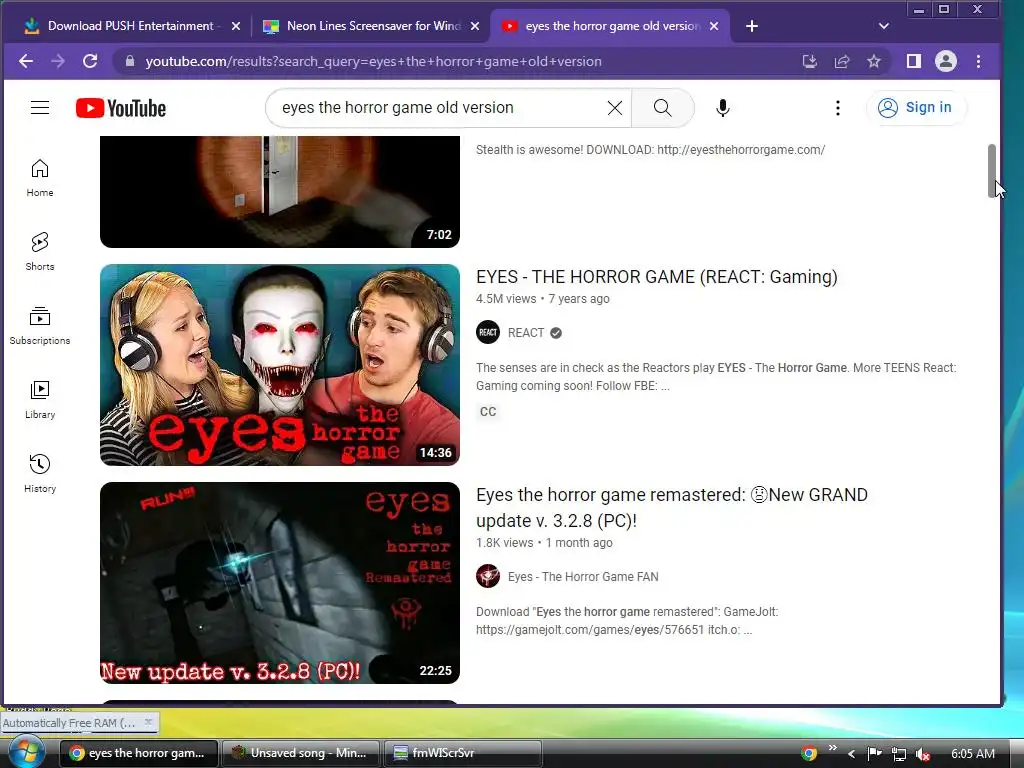The width and height of the screenshot is (1024, 768).
Task: Click the Stealth is awesome description text
Action: [x=650, y=150]
